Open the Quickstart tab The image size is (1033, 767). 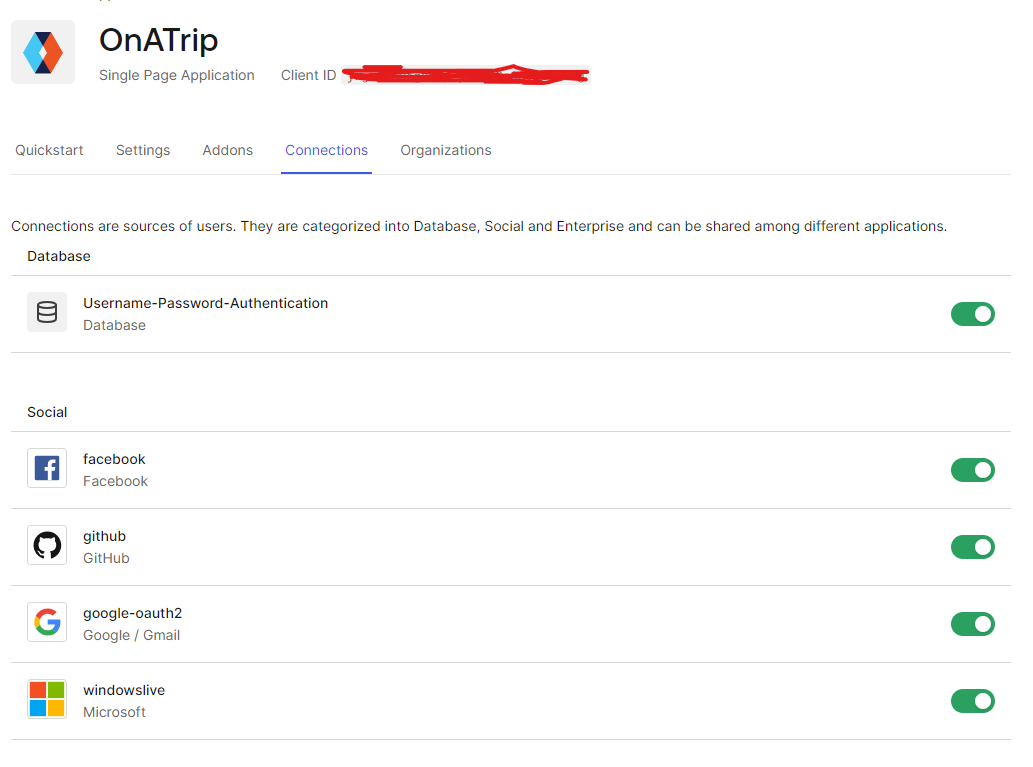click(49, 150)
